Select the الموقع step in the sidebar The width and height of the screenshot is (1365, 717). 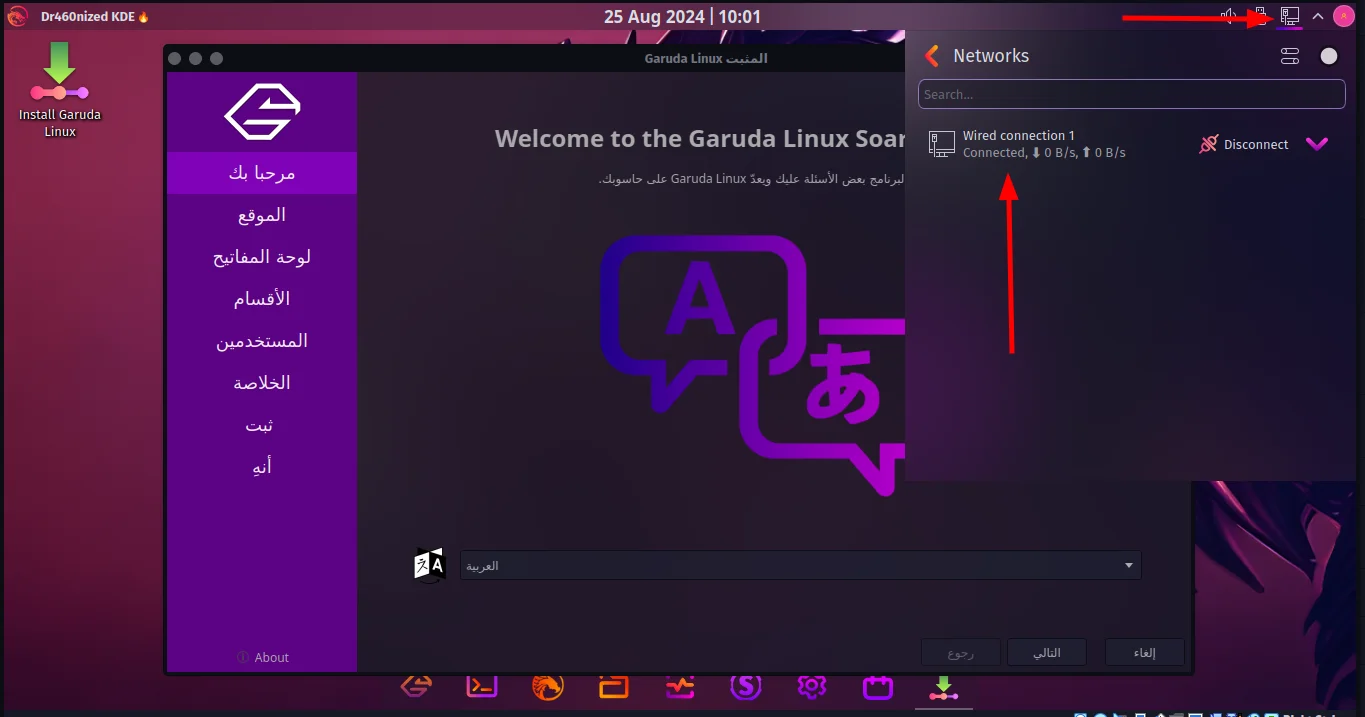[262, 215]
